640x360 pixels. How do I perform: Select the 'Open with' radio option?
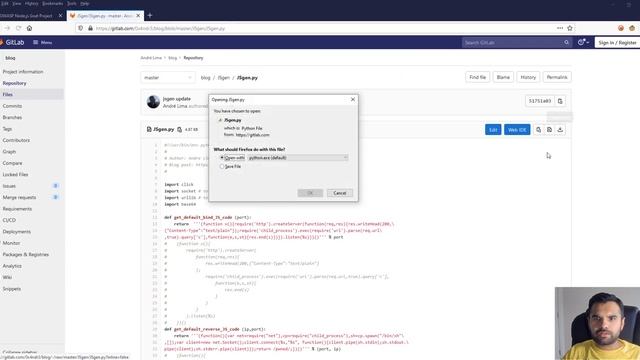(x=222, y=158)
